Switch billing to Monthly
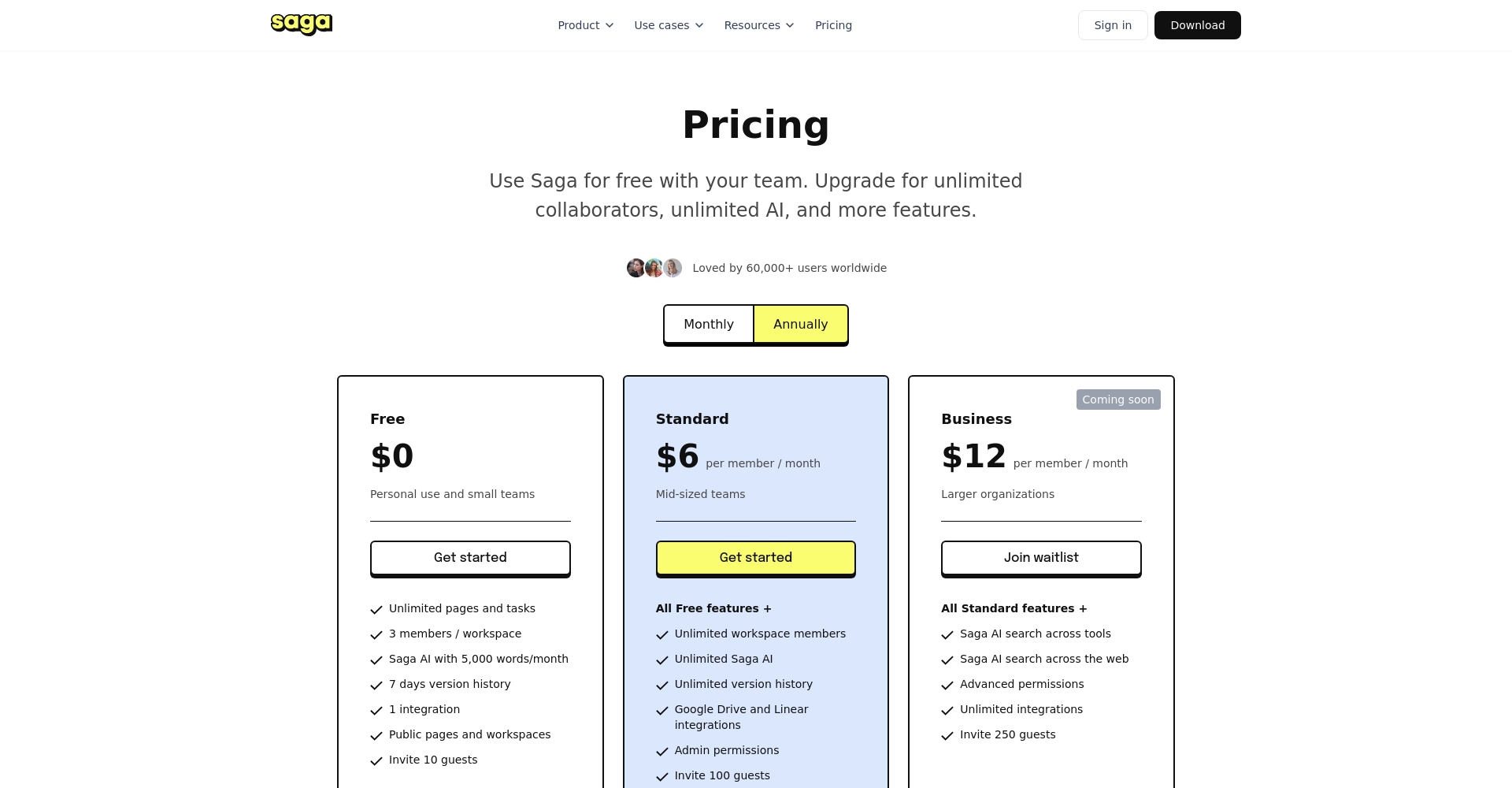1512x788 pixels. click(709, 324)
